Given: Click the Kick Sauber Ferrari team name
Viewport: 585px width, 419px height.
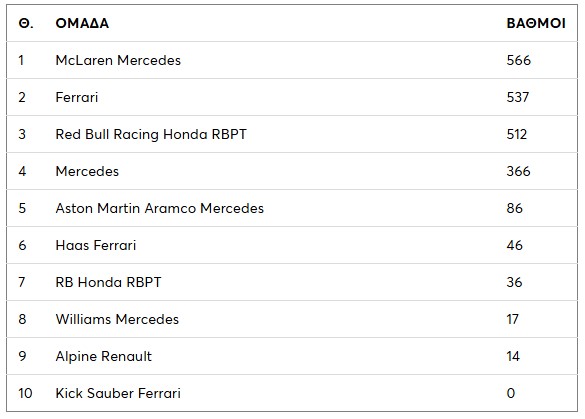Looking at the screenshot, I should point(118,393).
